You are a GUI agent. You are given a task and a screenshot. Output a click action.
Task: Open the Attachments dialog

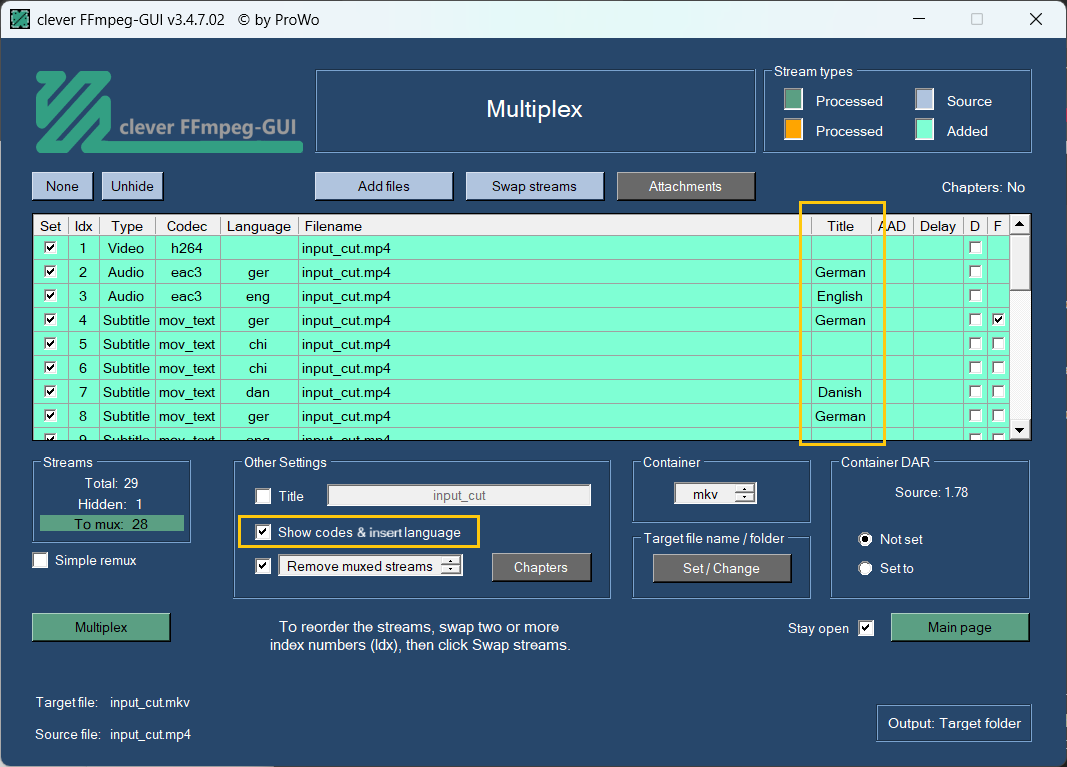[x=685, y=186]
